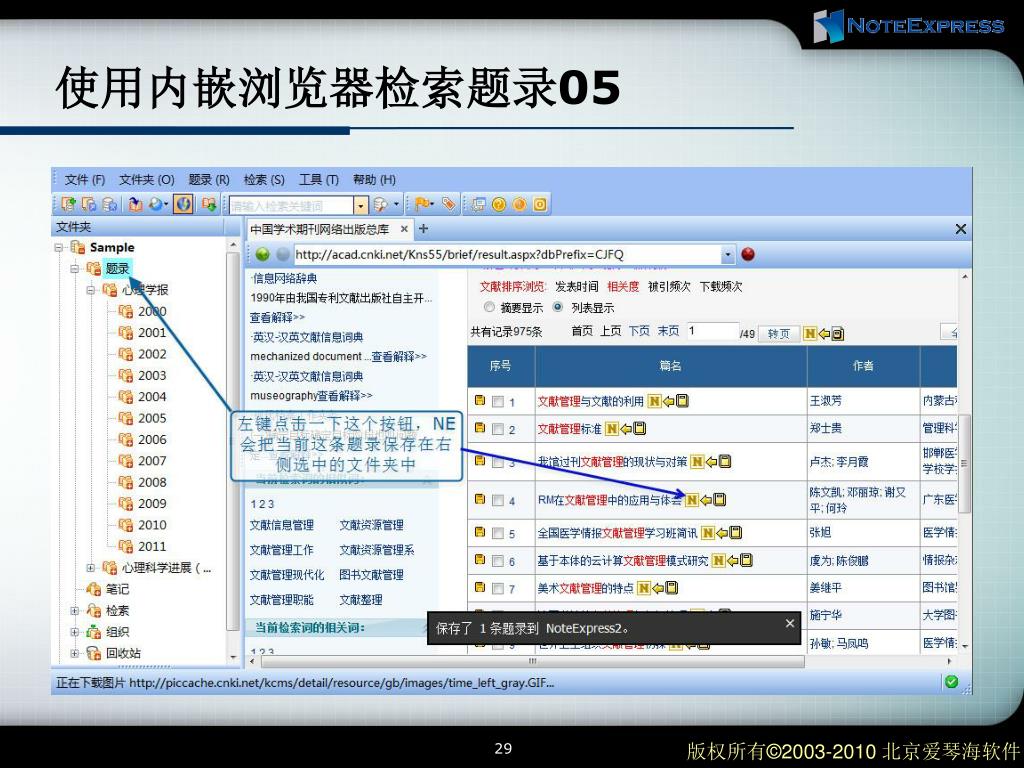Click the first toolbar icon with green arrow

[x=68, y=204]
